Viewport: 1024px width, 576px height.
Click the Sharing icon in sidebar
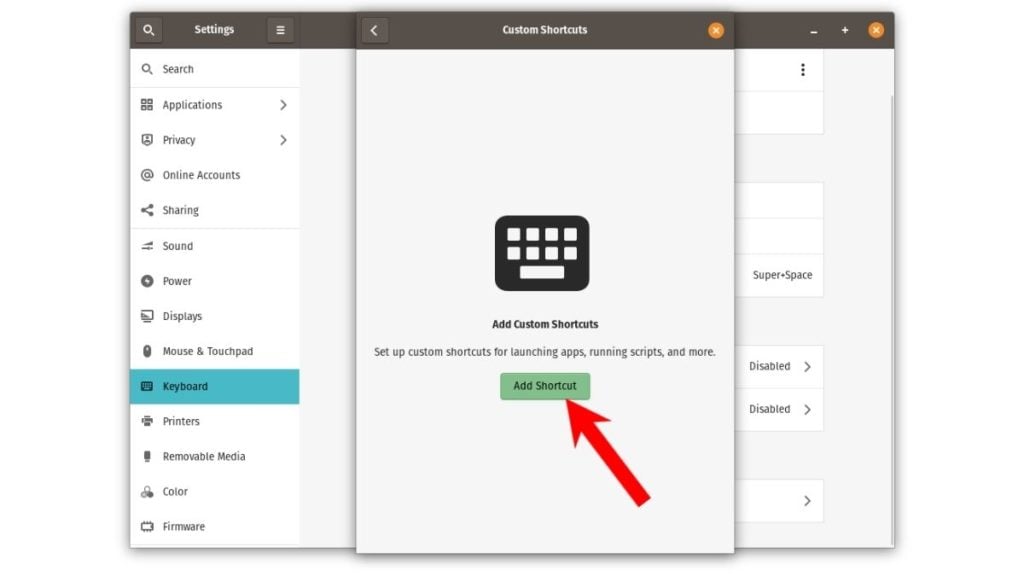click(147, 211)
